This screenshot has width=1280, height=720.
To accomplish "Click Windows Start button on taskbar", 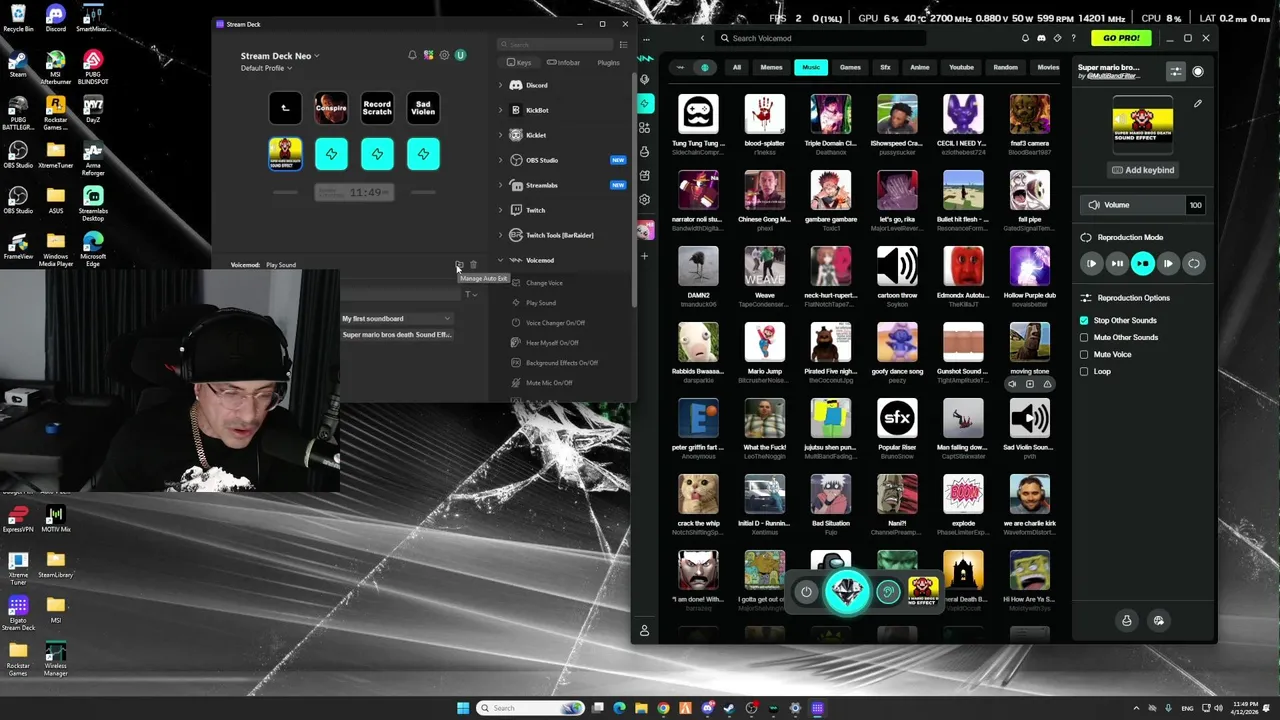I will point(463,708).
